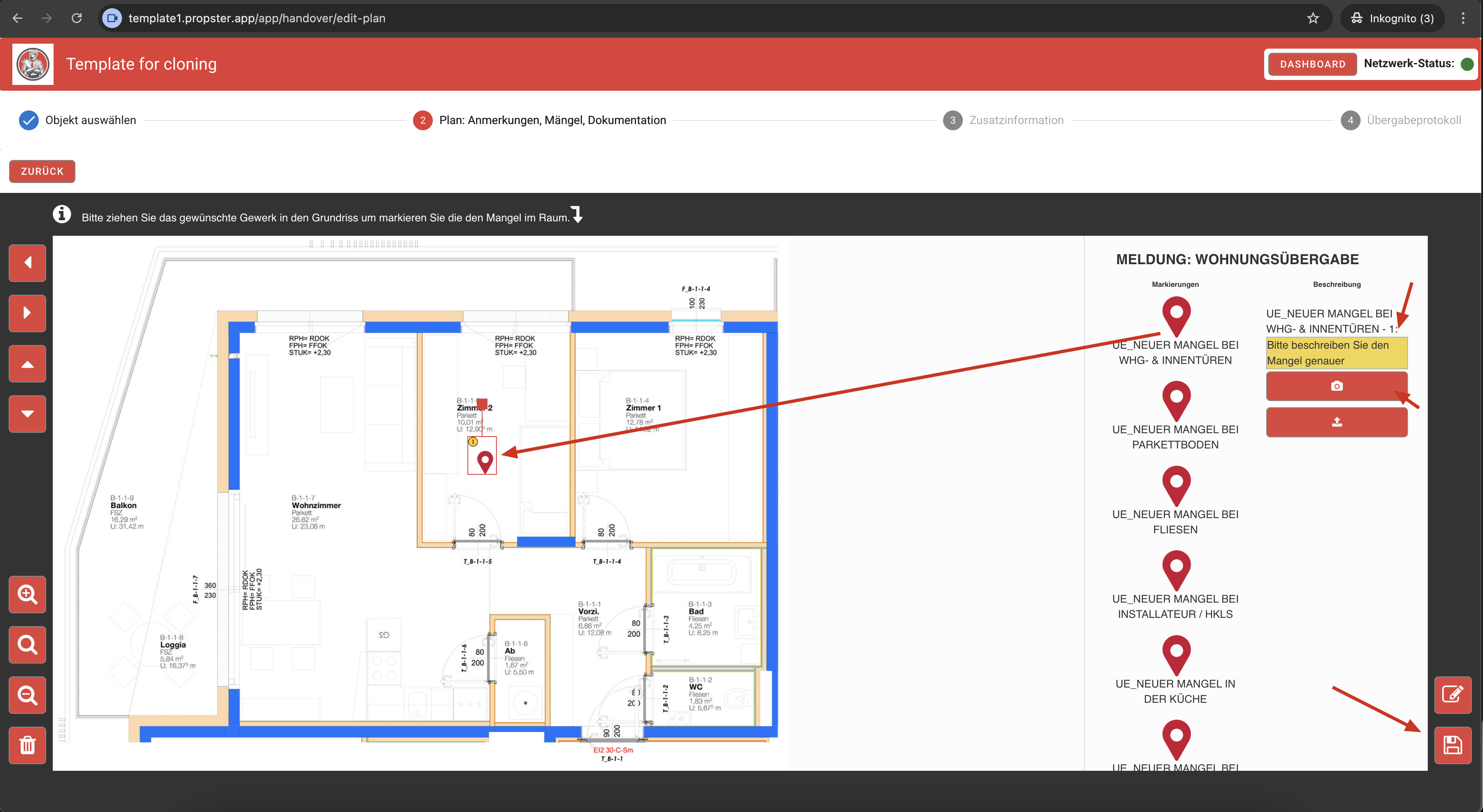This screenshot has width=1483, height=812.
Task: Click the pan right arrow button
Action: coord(27,313)
